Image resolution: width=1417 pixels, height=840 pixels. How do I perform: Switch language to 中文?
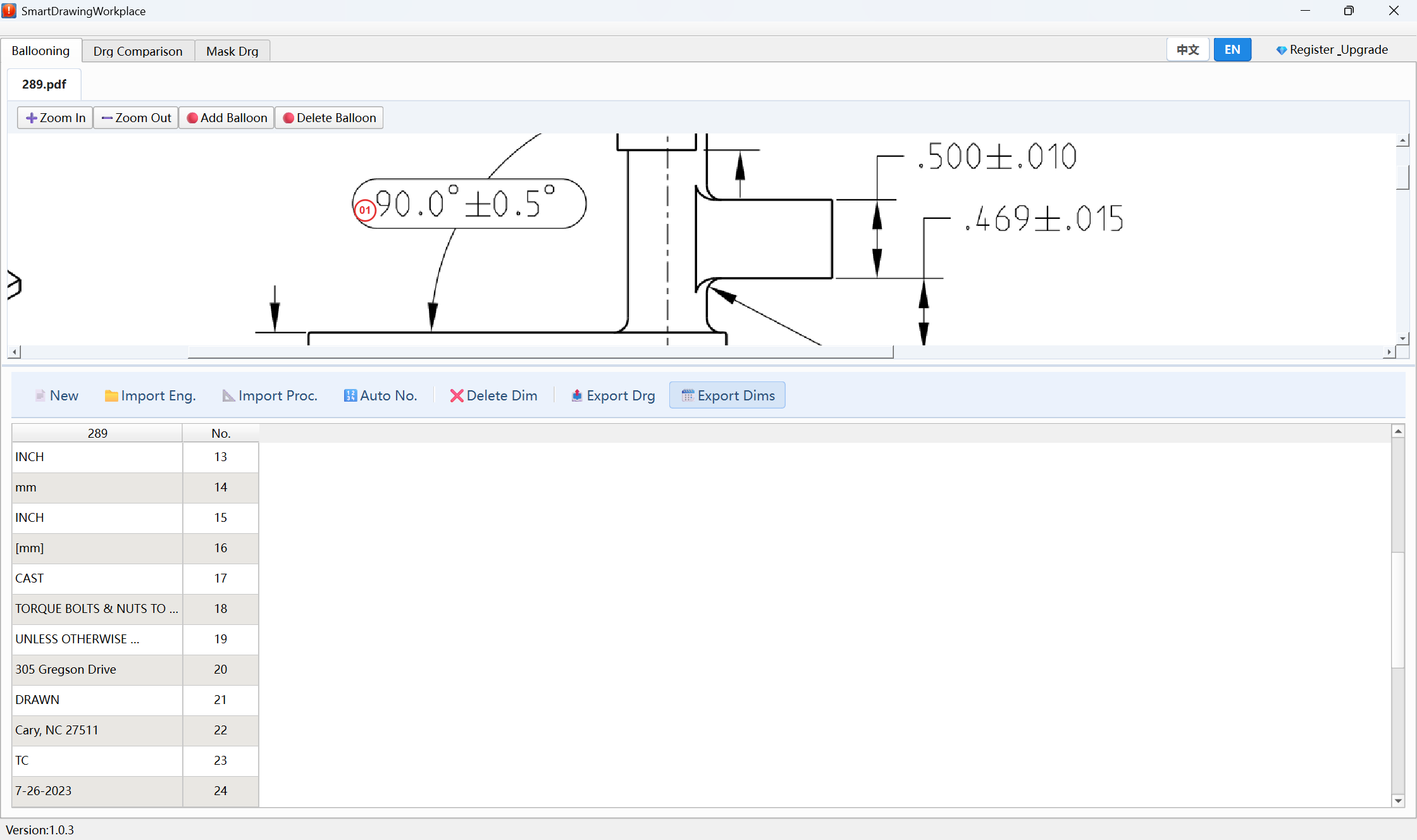tap(1188, 50)
